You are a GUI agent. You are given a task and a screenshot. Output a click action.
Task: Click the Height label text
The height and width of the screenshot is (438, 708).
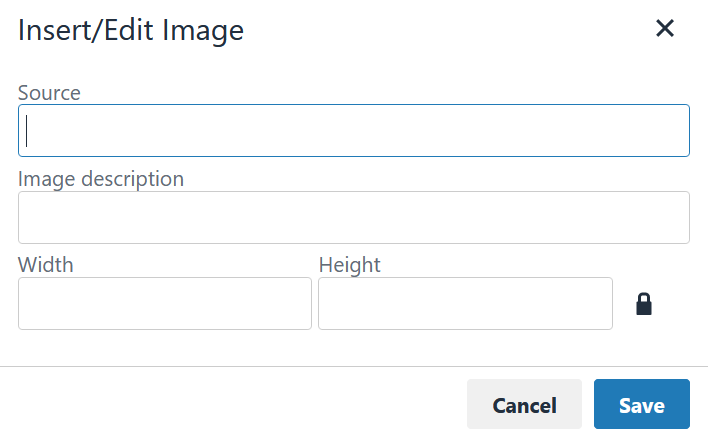click(349, 265)
